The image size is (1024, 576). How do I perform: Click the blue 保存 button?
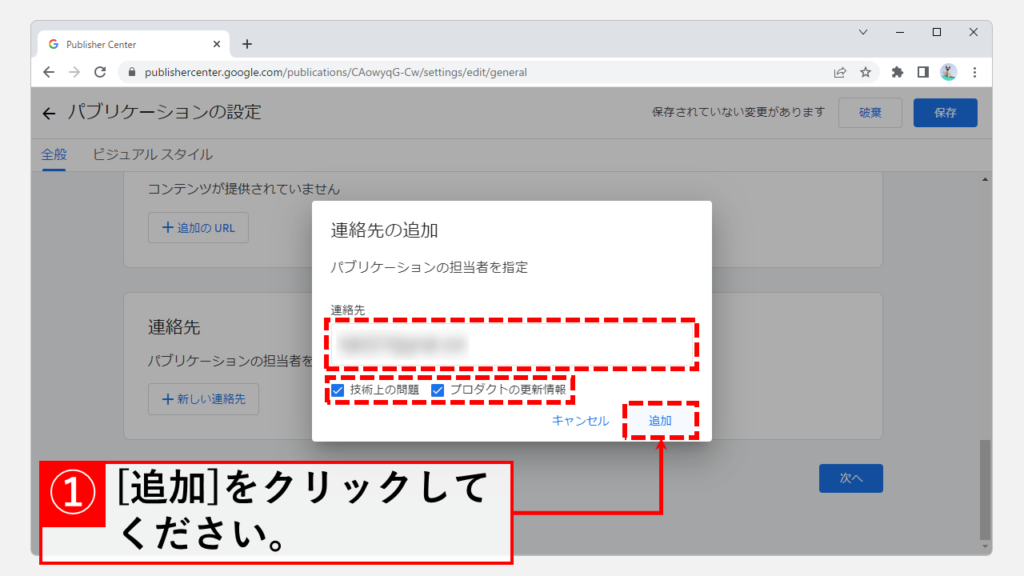pos(945,113)
